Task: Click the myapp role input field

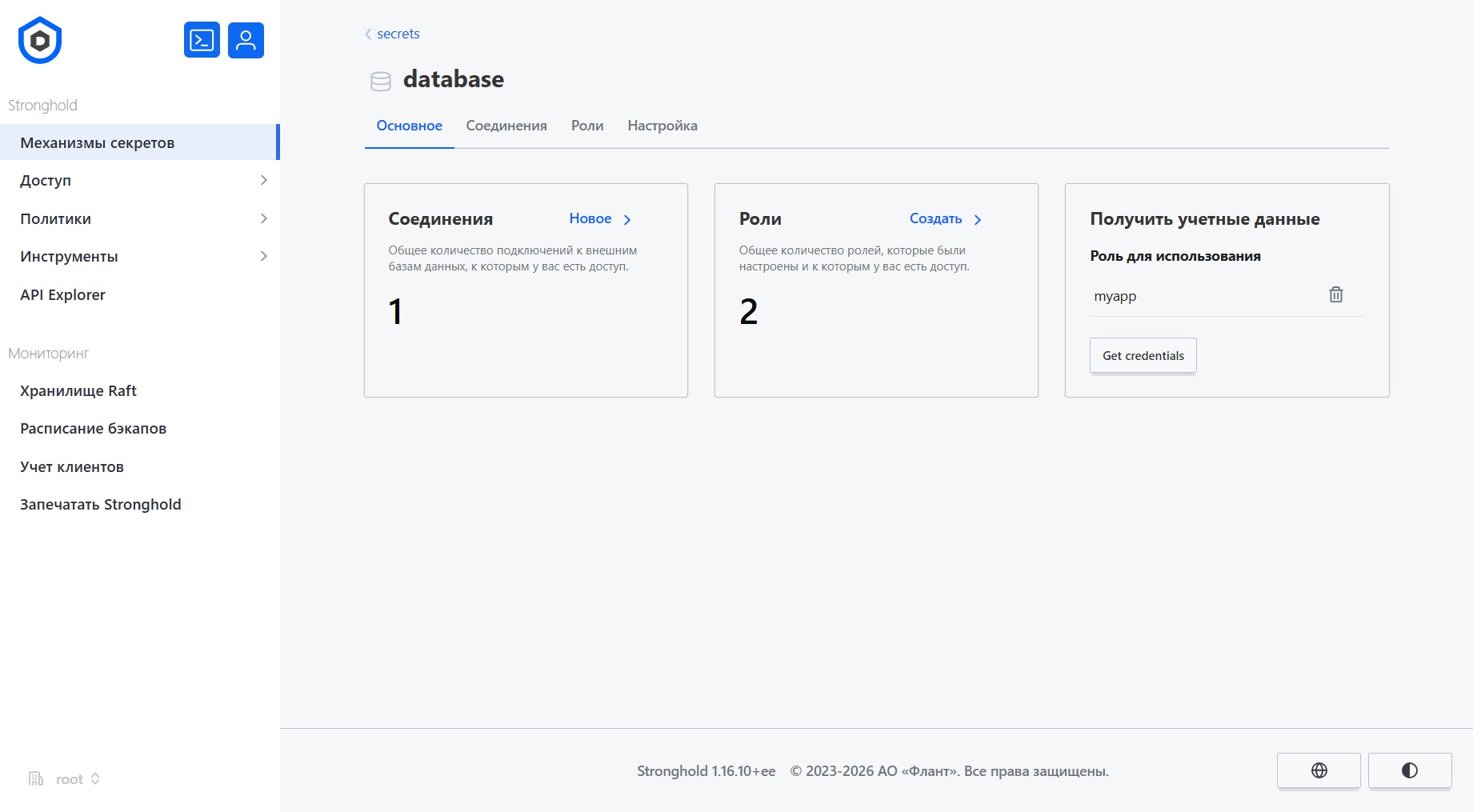Action: coord(1200,296)
